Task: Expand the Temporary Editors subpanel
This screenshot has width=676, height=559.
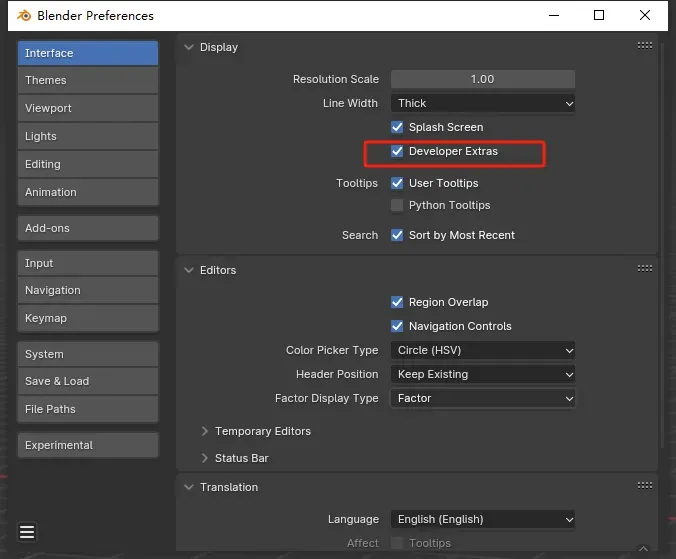Action: [205, 431]
